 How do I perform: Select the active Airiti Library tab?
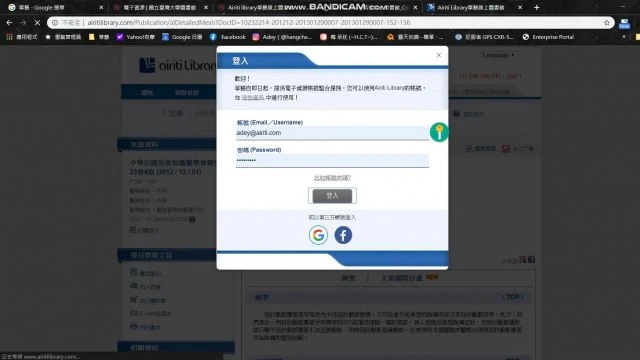(x=474, y=7)
